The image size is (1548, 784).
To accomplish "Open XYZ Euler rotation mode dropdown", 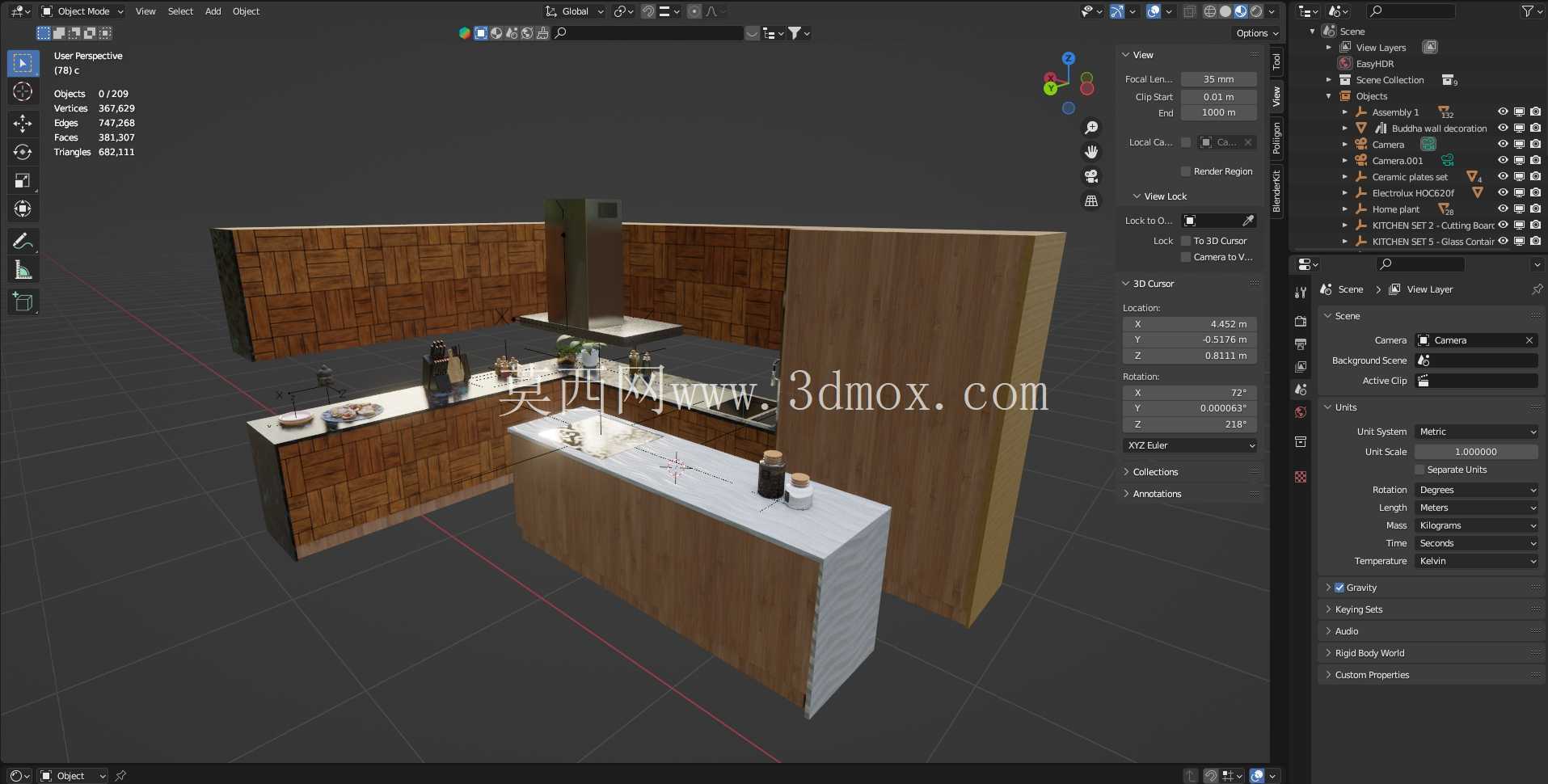I will tap(1190, 445).
